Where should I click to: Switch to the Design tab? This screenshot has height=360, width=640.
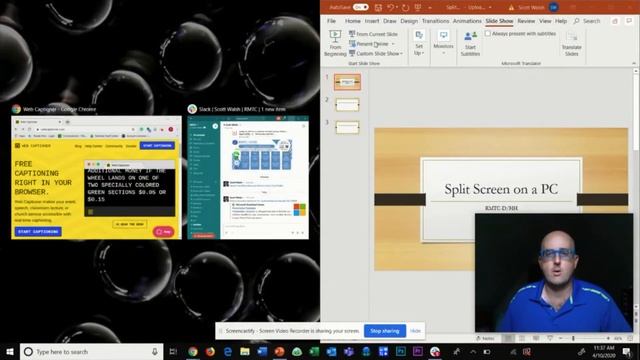click(409, 21)
